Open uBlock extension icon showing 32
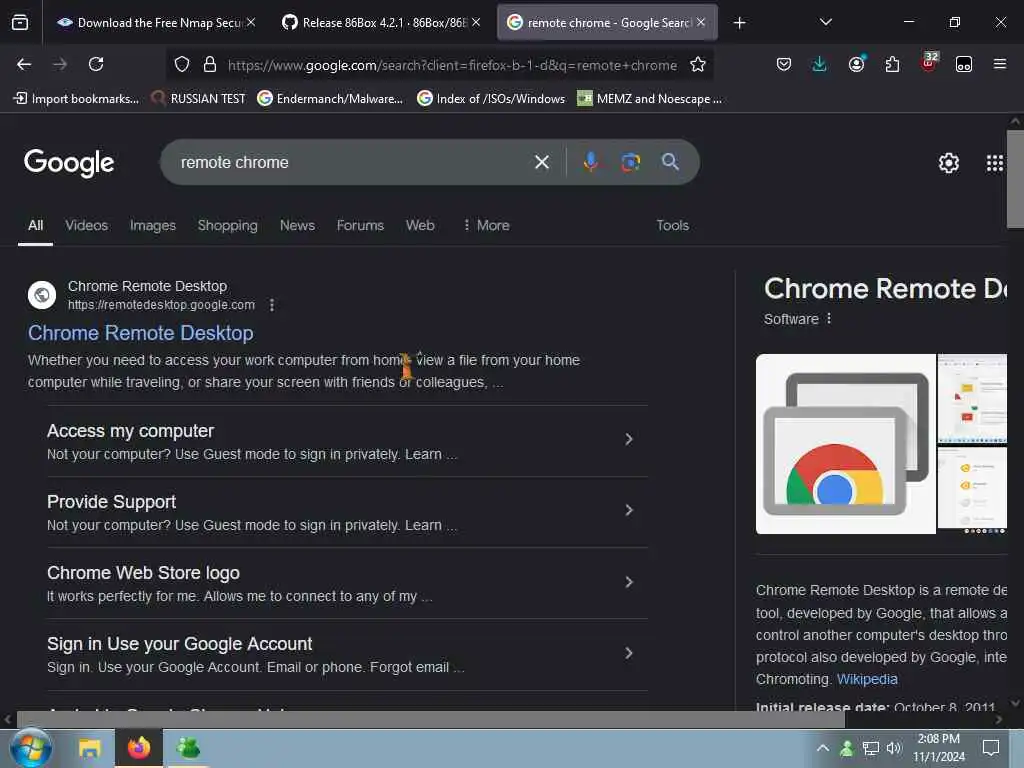This screenshot has width=1024, height=768. 929,62
